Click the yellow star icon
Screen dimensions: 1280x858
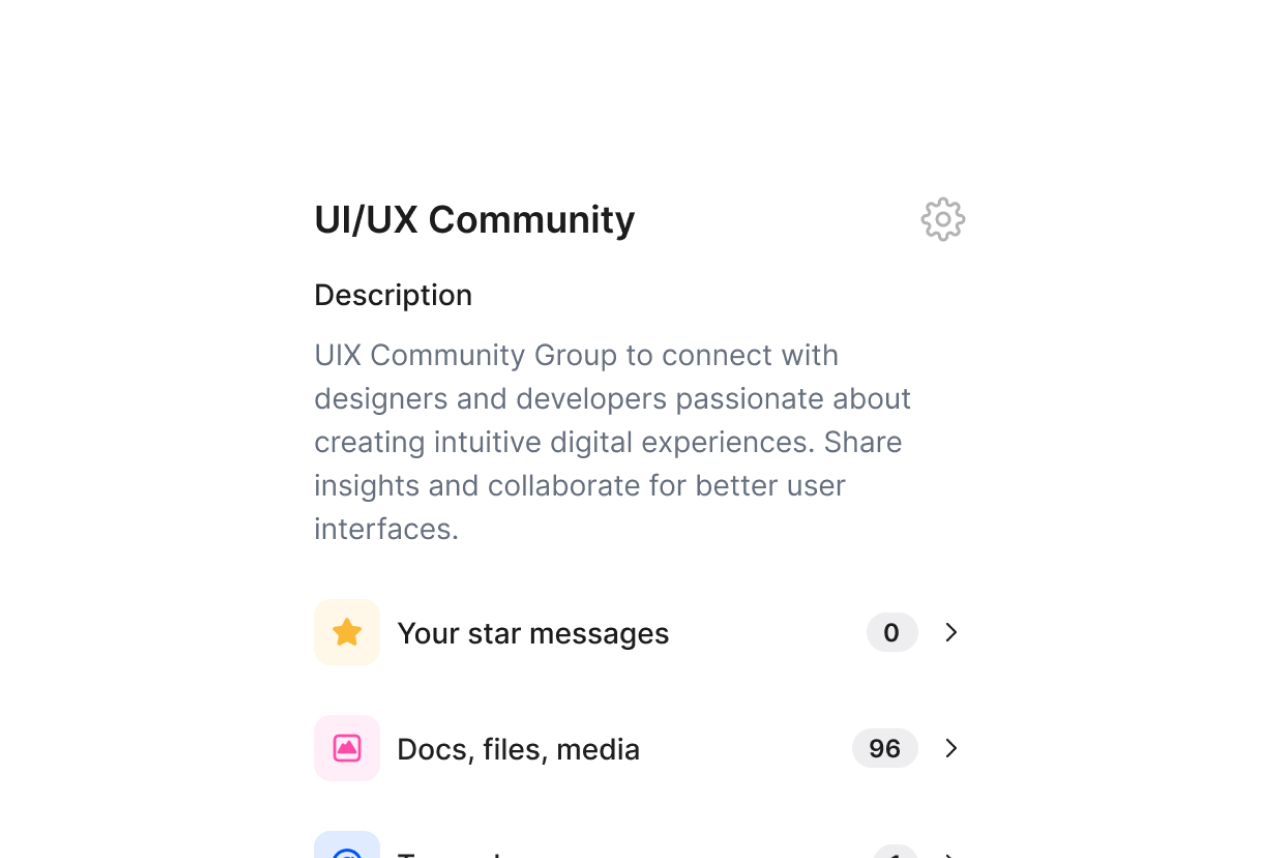347,632
